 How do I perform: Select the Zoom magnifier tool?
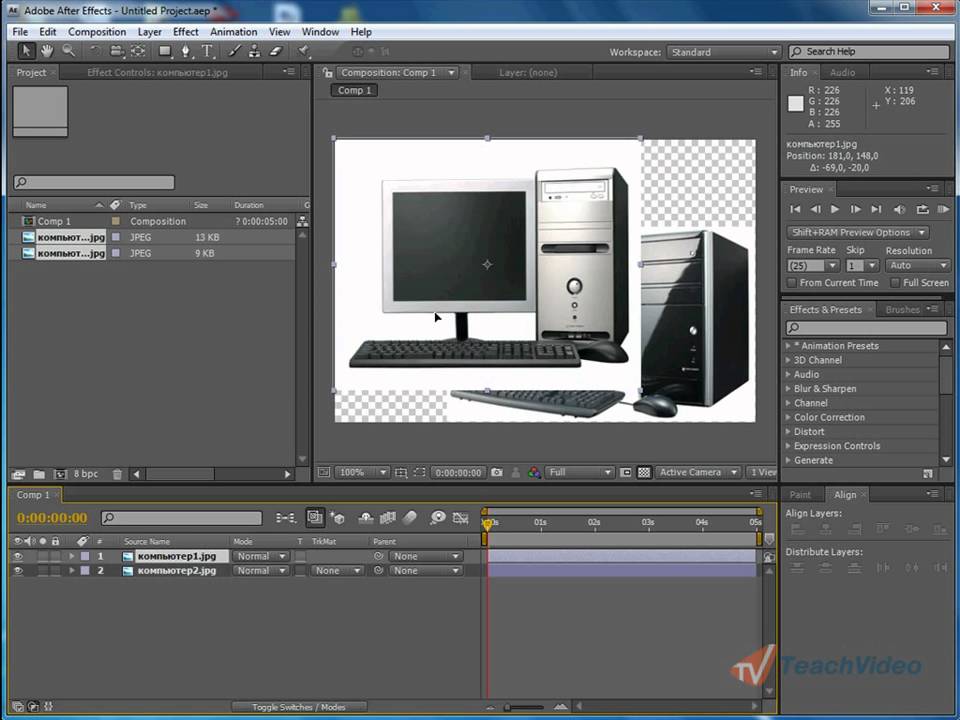[69, 51]
